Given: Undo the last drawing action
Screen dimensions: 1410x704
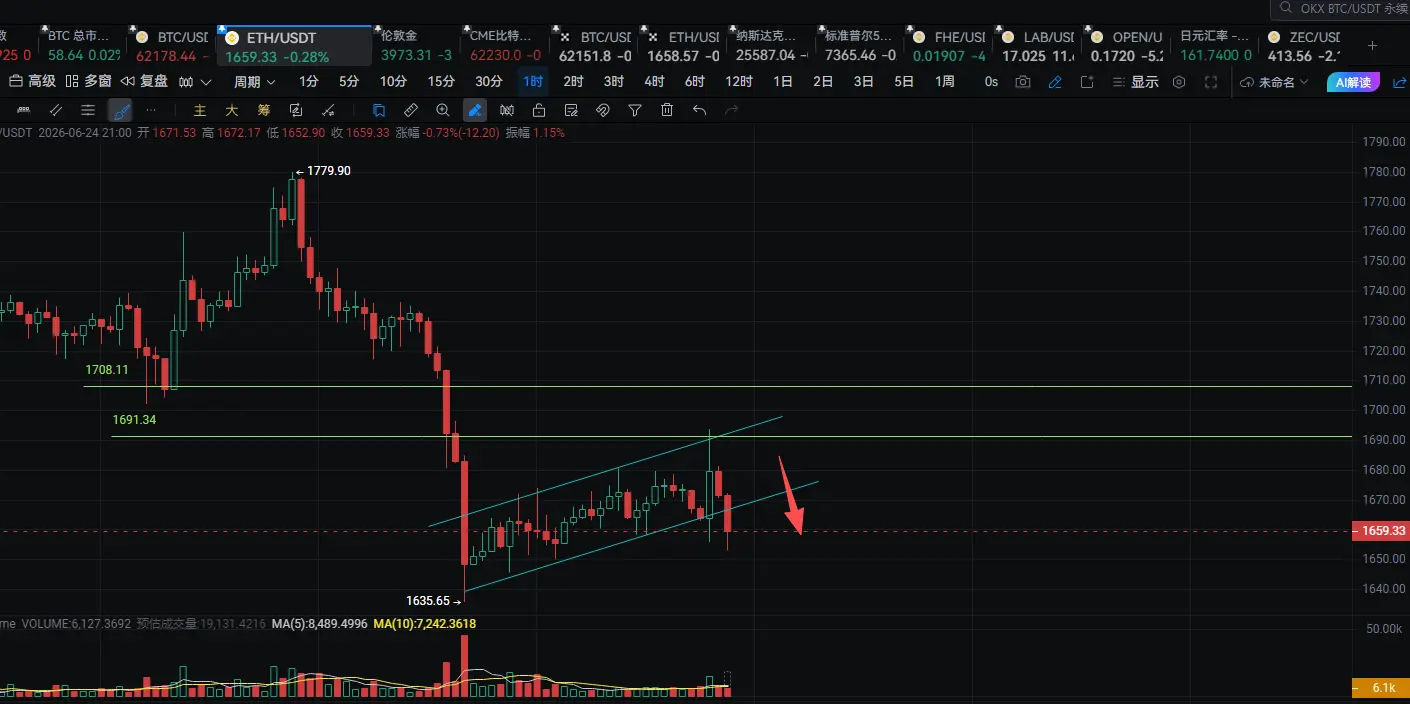Looking at the screenshot, I should 699,110.
